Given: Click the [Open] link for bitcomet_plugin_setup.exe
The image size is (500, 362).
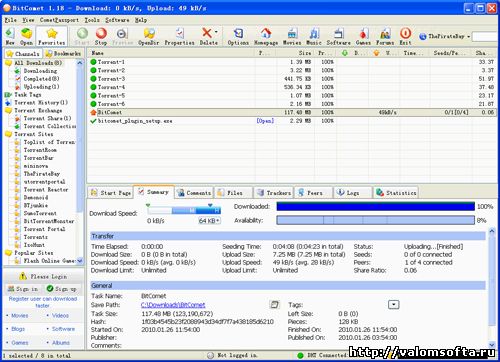Looking at the screenshot, I should tap(265, 121).
